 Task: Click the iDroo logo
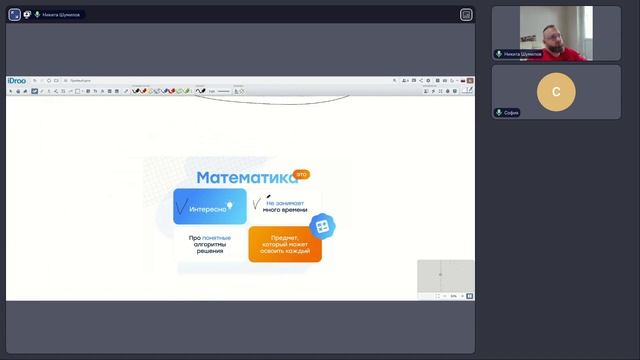17,81
